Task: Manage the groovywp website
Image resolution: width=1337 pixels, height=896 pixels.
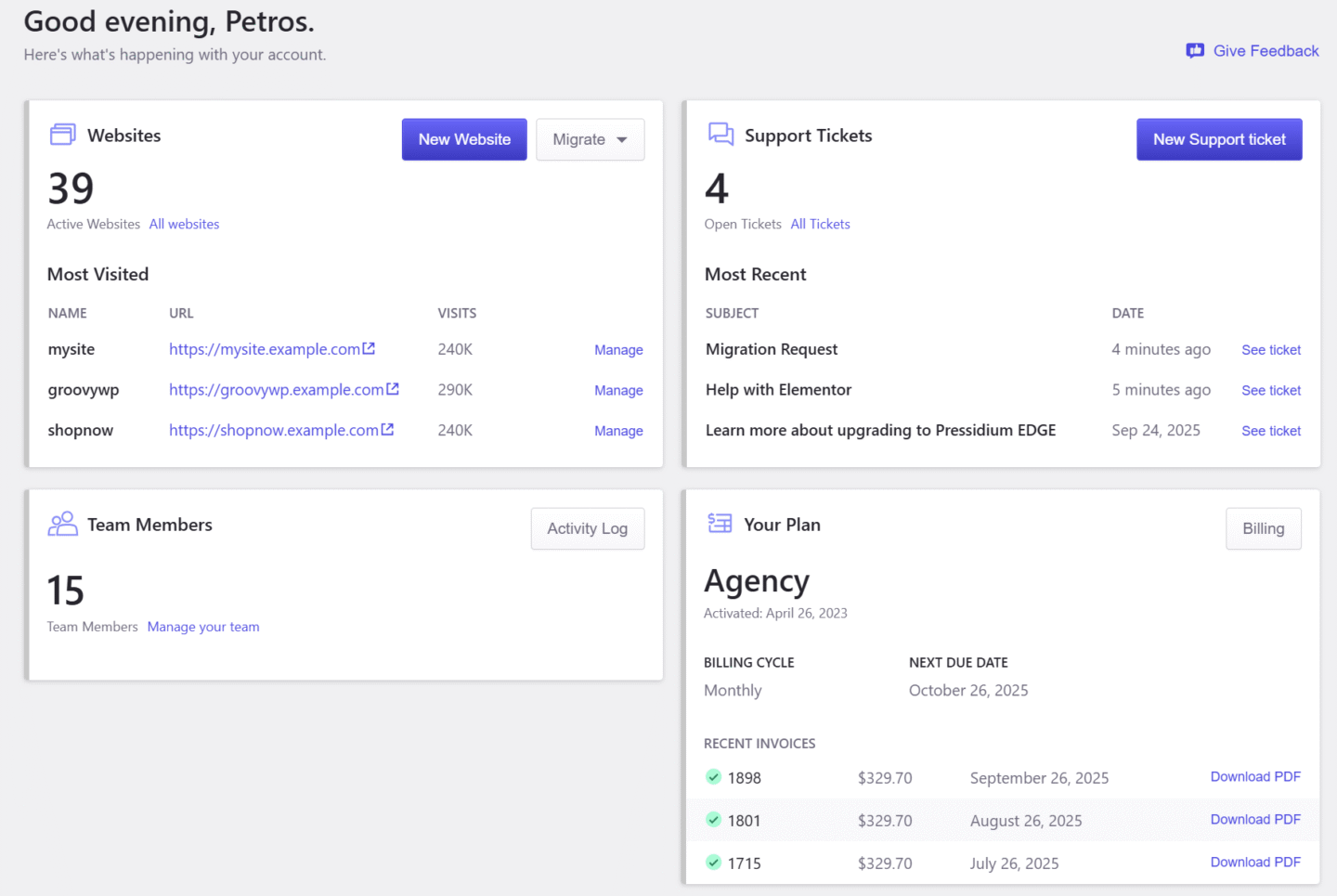Action: 618,391
